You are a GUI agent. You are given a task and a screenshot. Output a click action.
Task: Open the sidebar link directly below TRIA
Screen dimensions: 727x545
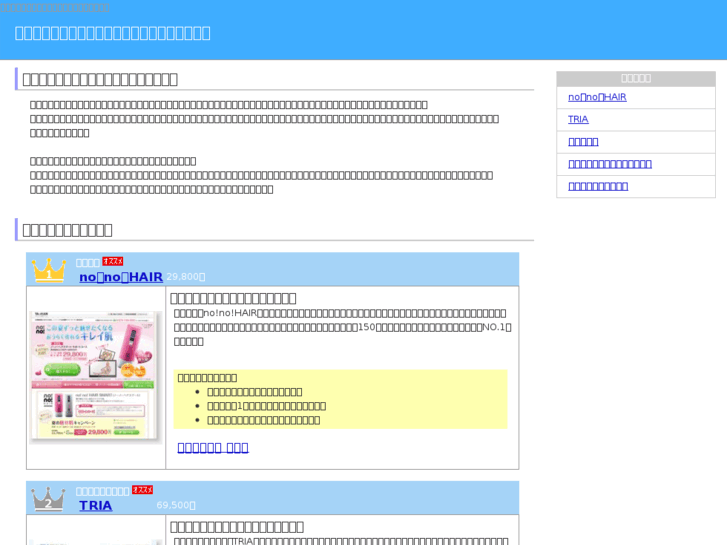point(583,141)
